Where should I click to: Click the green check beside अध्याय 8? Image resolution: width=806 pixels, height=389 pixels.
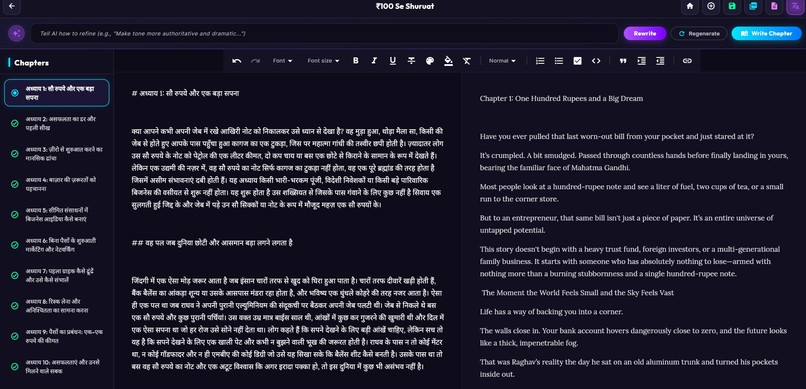pyautogui.click(x=15, y=306)
